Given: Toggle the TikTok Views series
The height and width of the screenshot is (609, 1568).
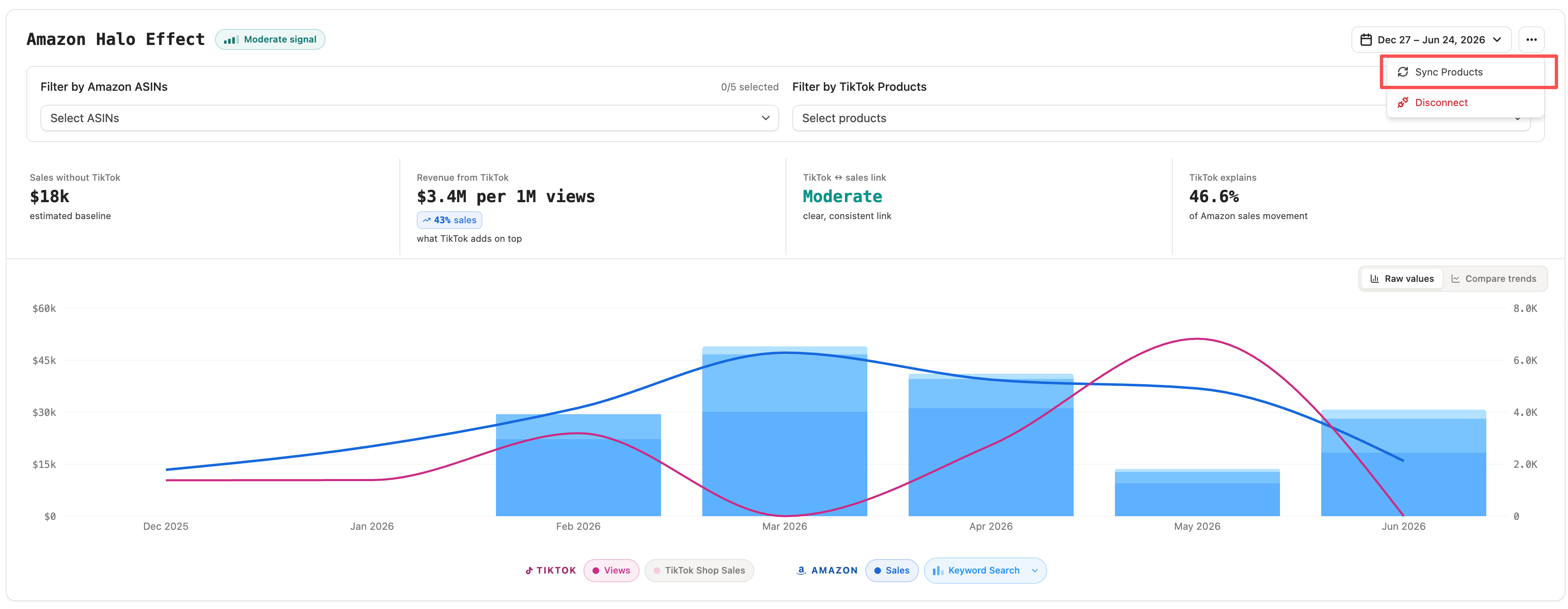Looking at the screenshot, I should click(x=611, y=571).
